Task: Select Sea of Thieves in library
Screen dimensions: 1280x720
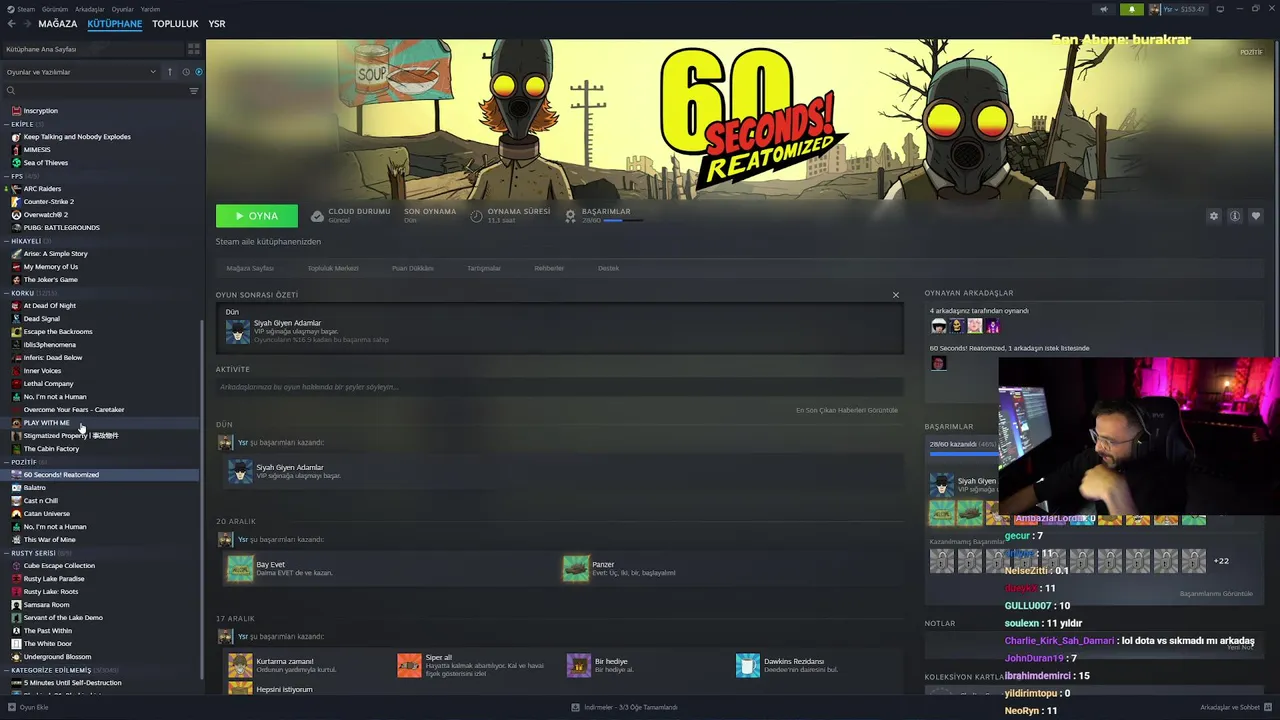Action: coord(45,163)
